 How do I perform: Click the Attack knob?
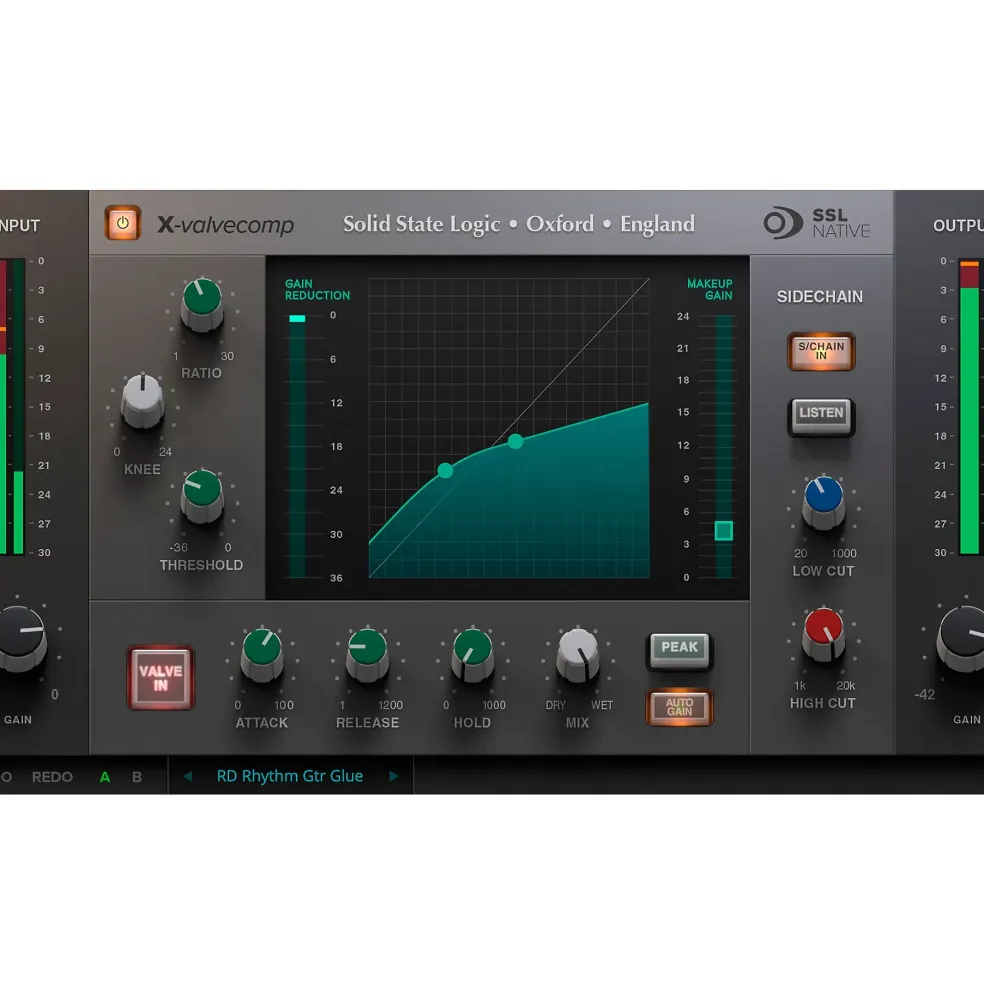click(x=262, y=654)
